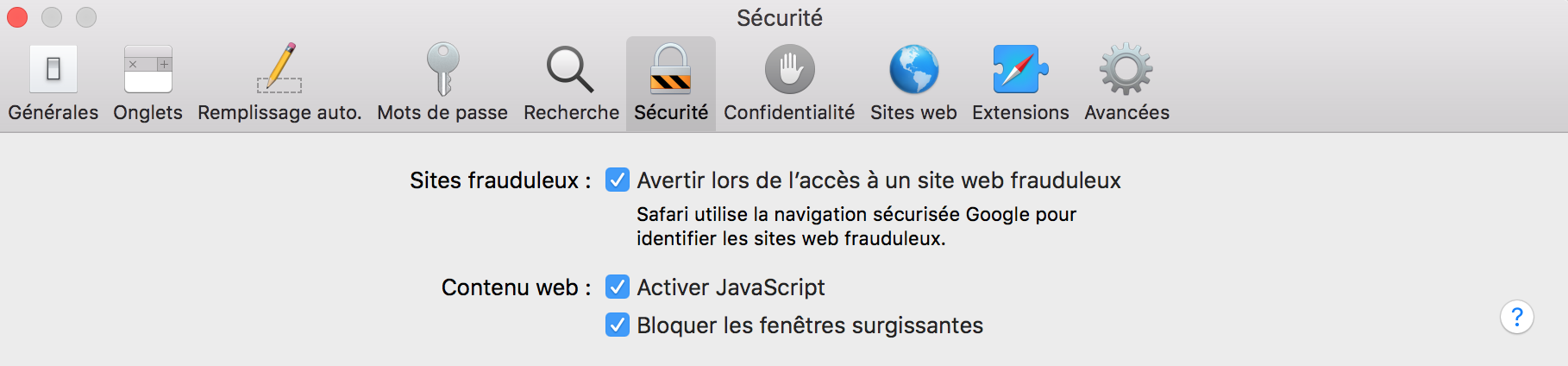Open Confidentialité hand icon
The image size is (1568, 366).
[789, 70]
